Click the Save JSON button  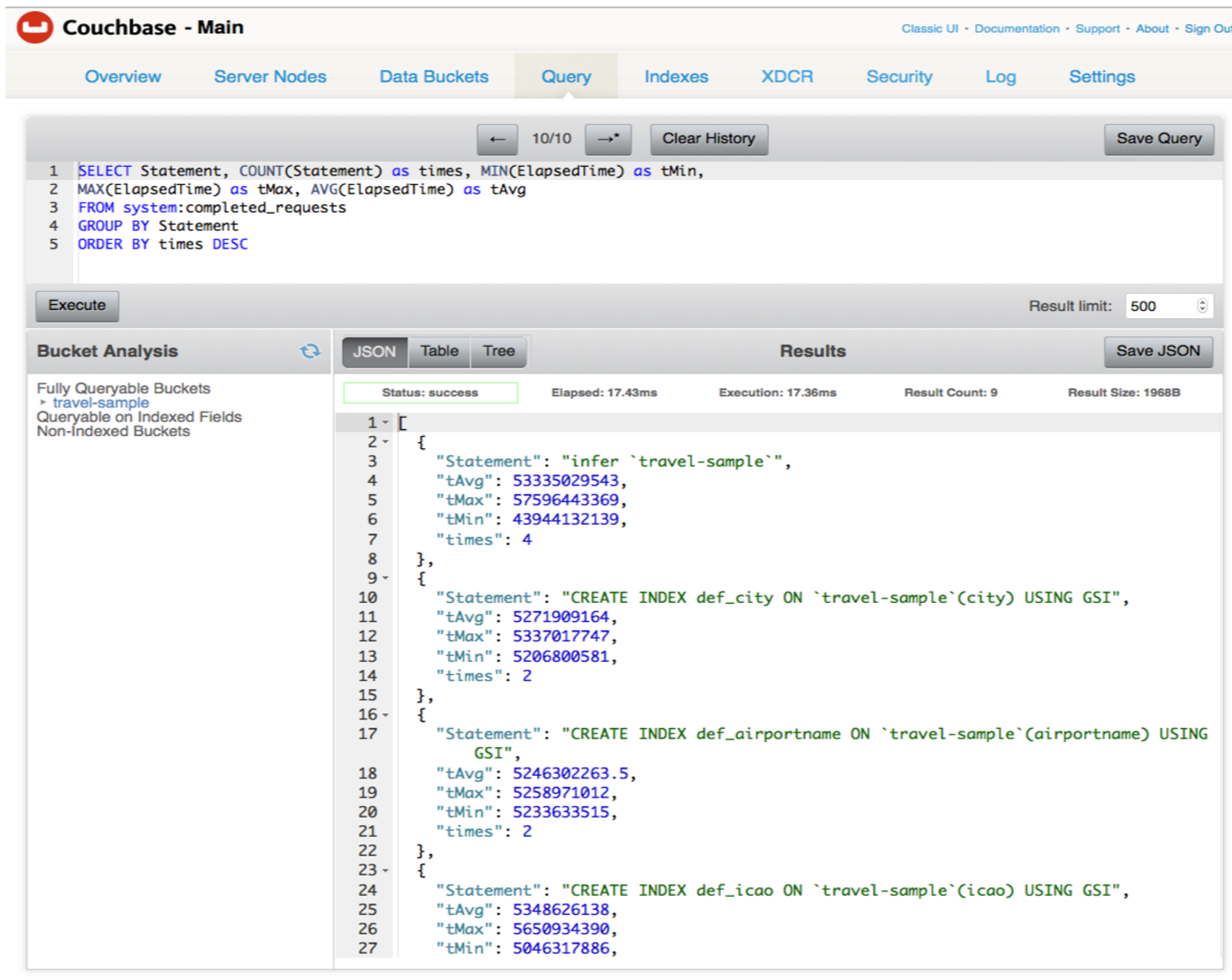point(1159,351)
